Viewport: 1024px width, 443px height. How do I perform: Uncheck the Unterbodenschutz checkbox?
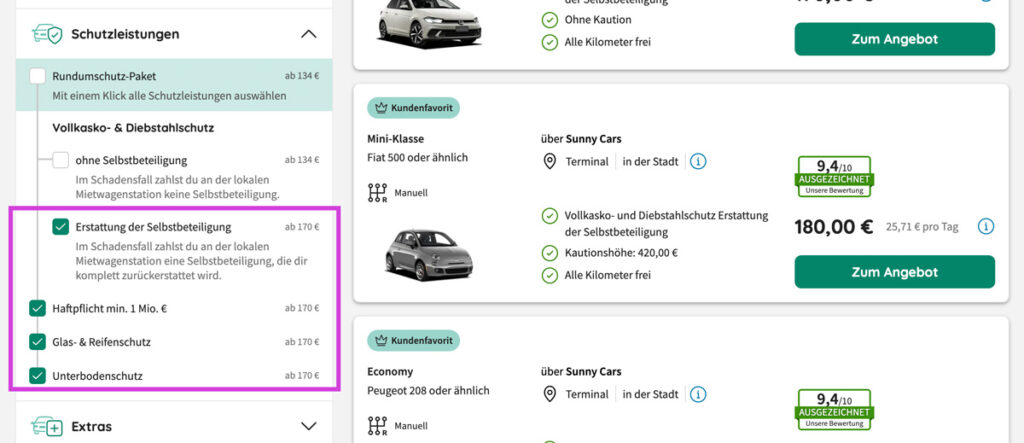(38, 376)
